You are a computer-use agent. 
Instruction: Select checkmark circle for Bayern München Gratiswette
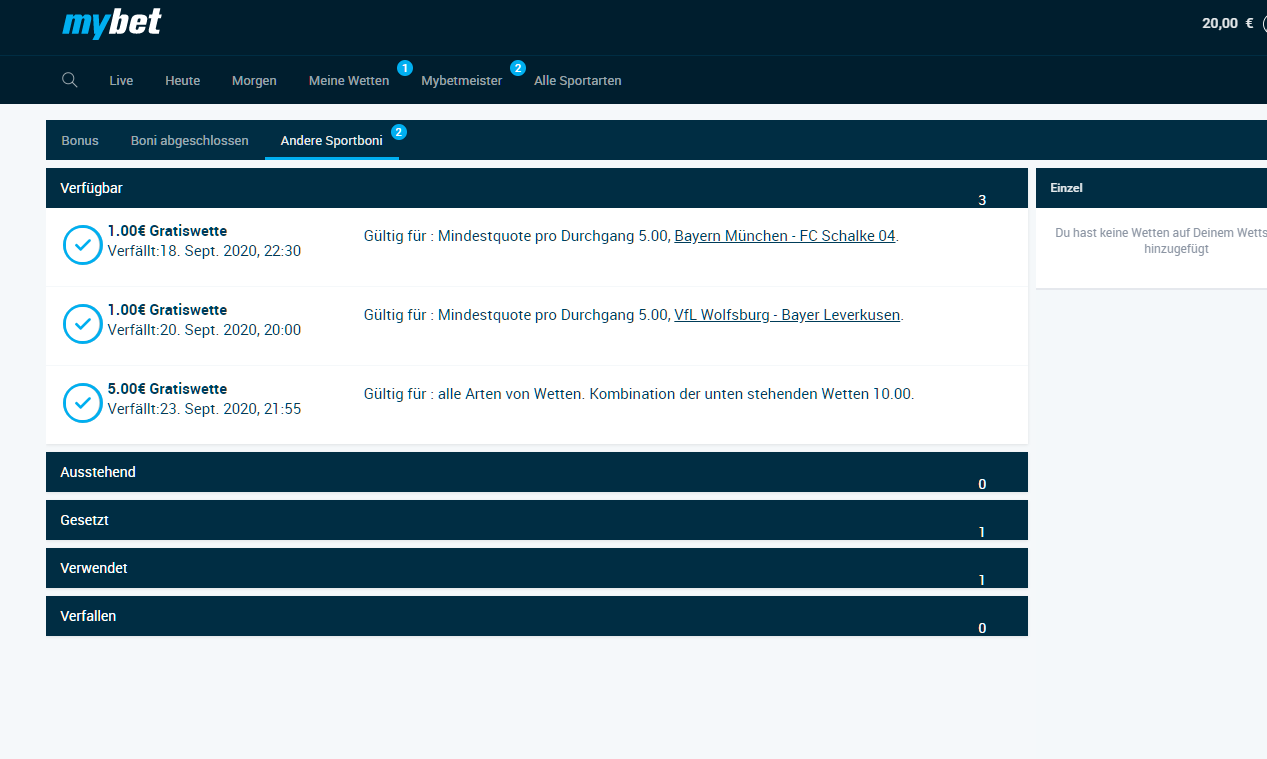[83, 245]
